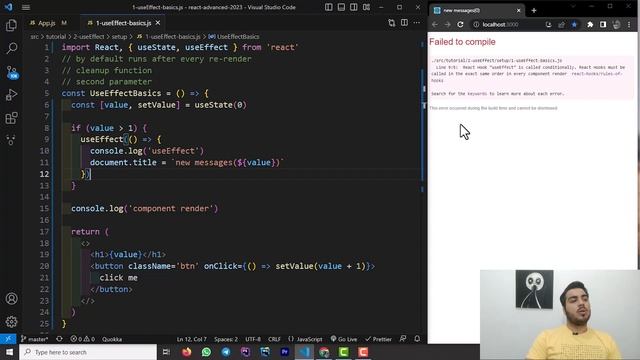This screenshot has height=360, width=640.
Task: Open the Manage gear in activity bar
Action: point(11,322)
